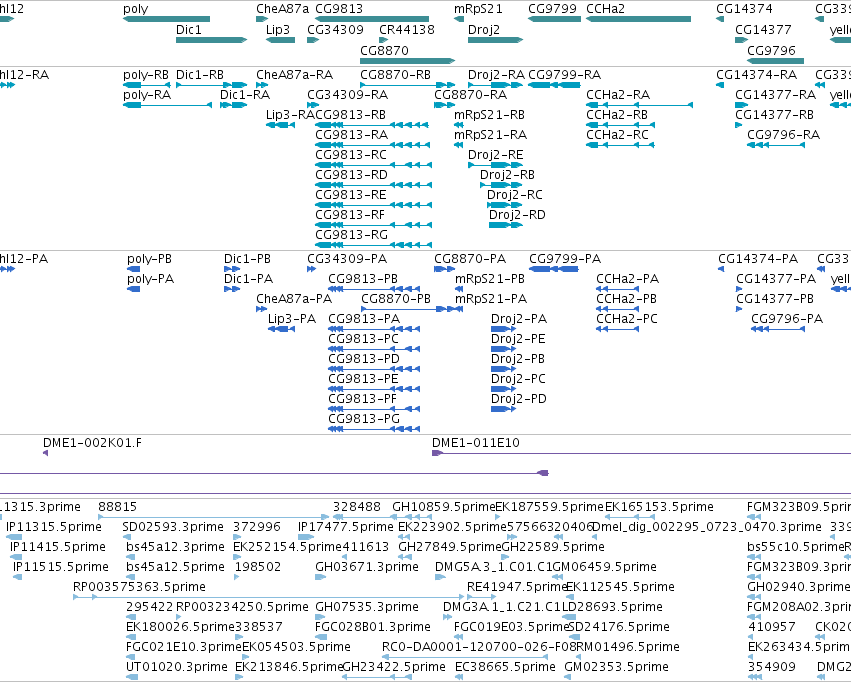Select the transcript label "Droj2-RE"

pyautogui.click(x=496, y=155)
